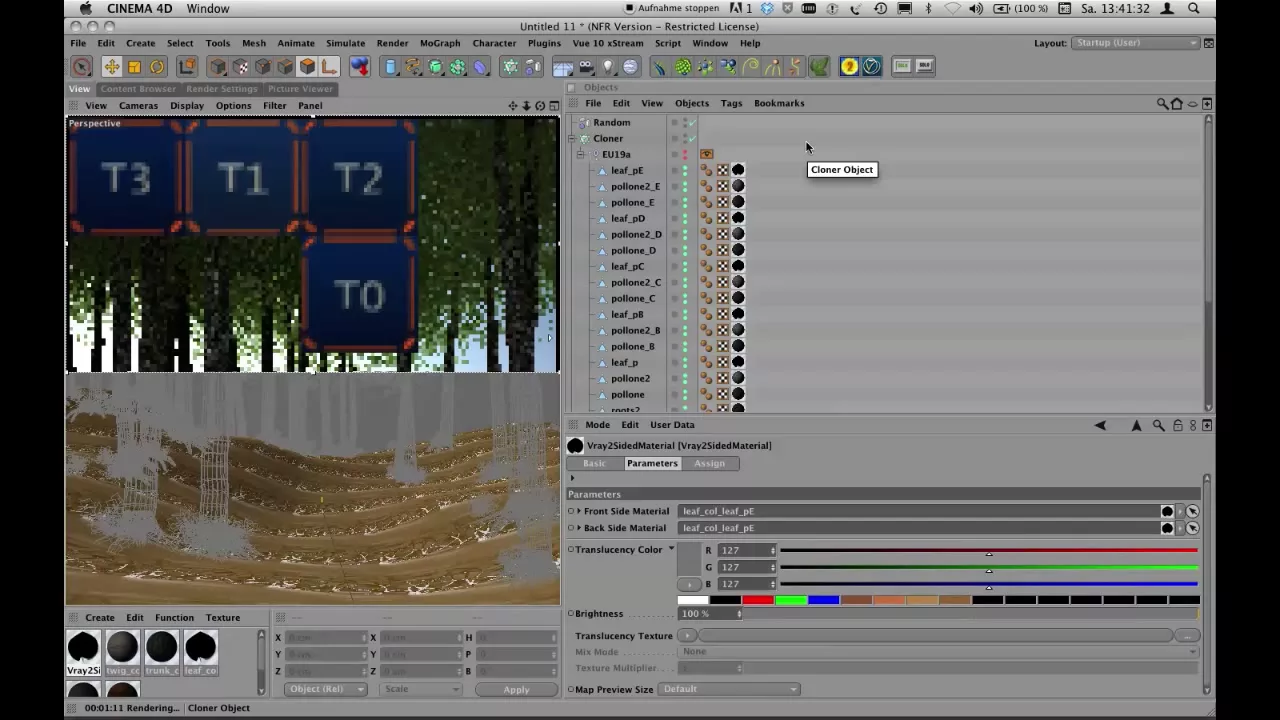Pick the green preset color swatch
The height and width of the screenshot is (720, 1280).
[790, 600]
